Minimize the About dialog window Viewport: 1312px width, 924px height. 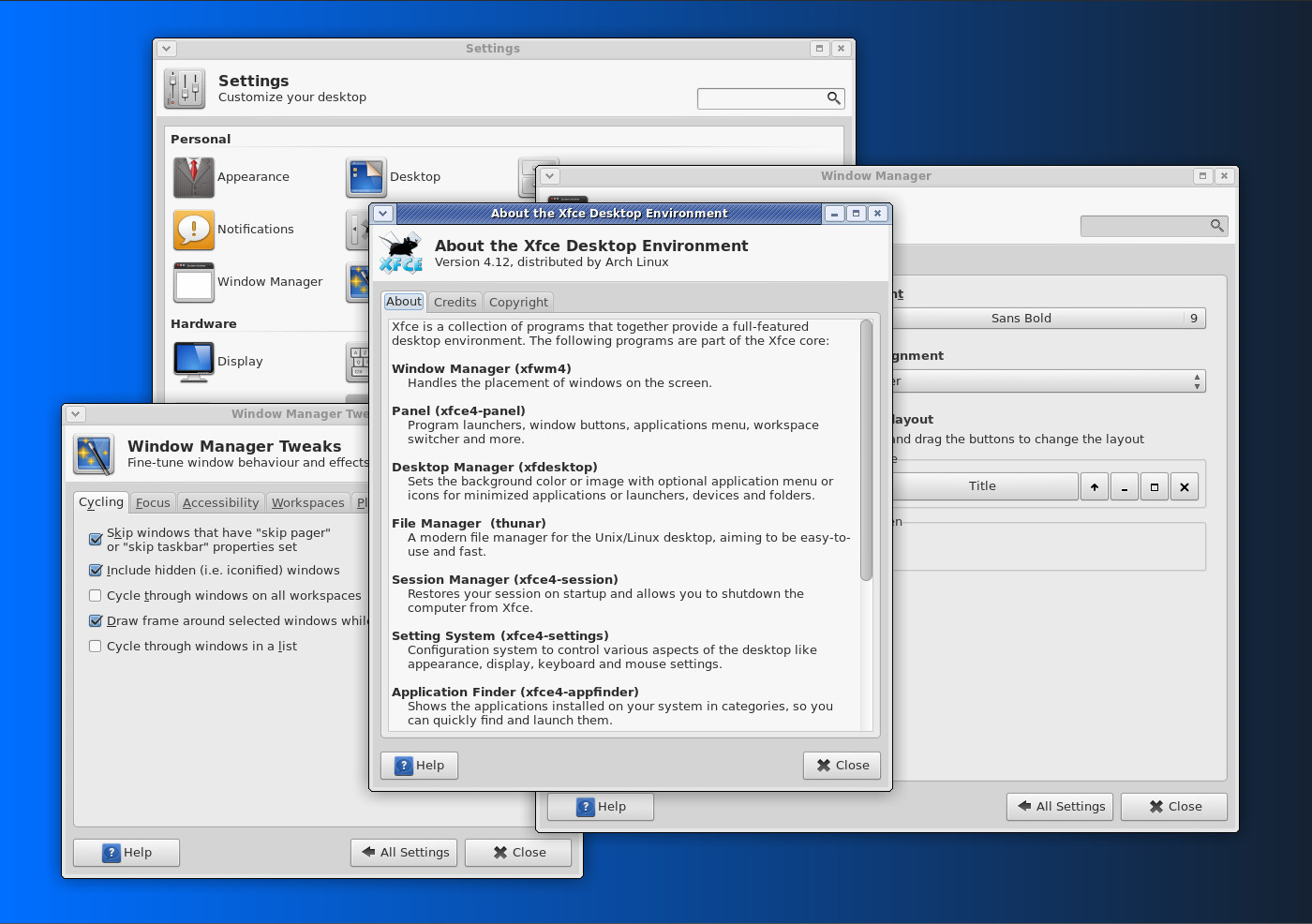coord(834,214)
